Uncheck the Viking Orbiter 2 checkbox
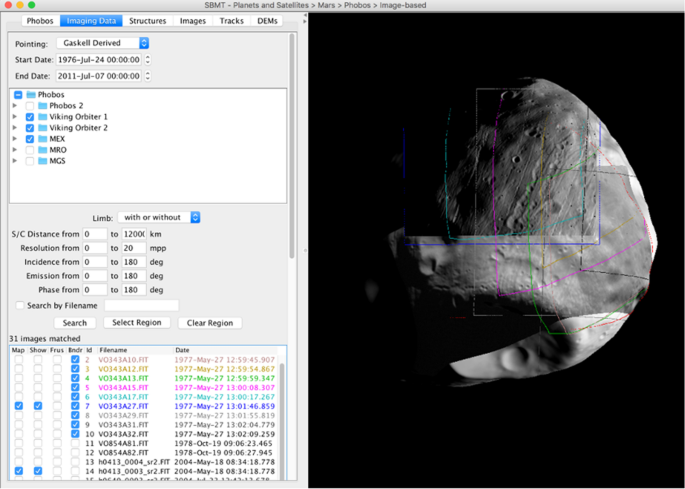 point(30,128)
